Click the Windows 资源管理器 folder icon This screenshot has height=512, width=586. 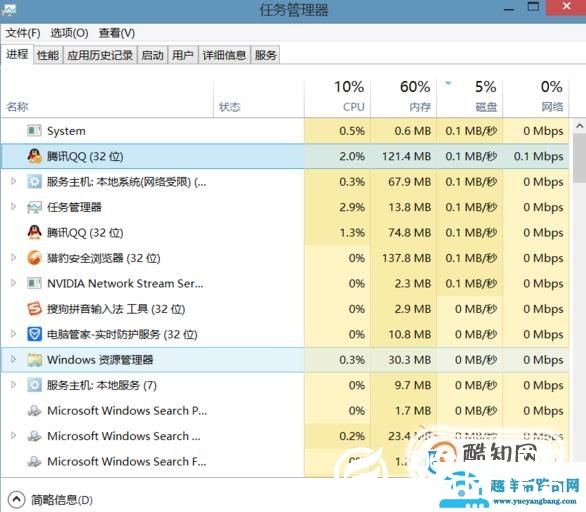34,360
